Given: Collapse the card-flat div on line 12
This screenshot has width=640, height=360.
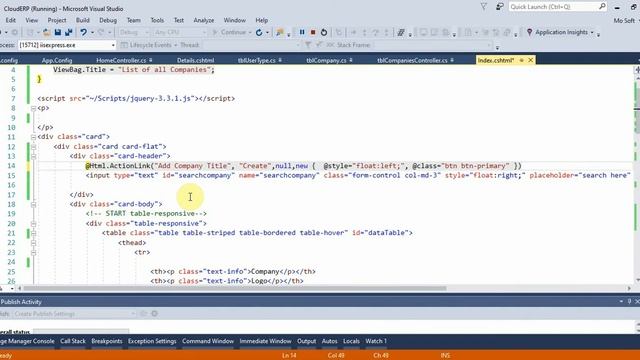Looking at the screenshot, I should point(33,147).
